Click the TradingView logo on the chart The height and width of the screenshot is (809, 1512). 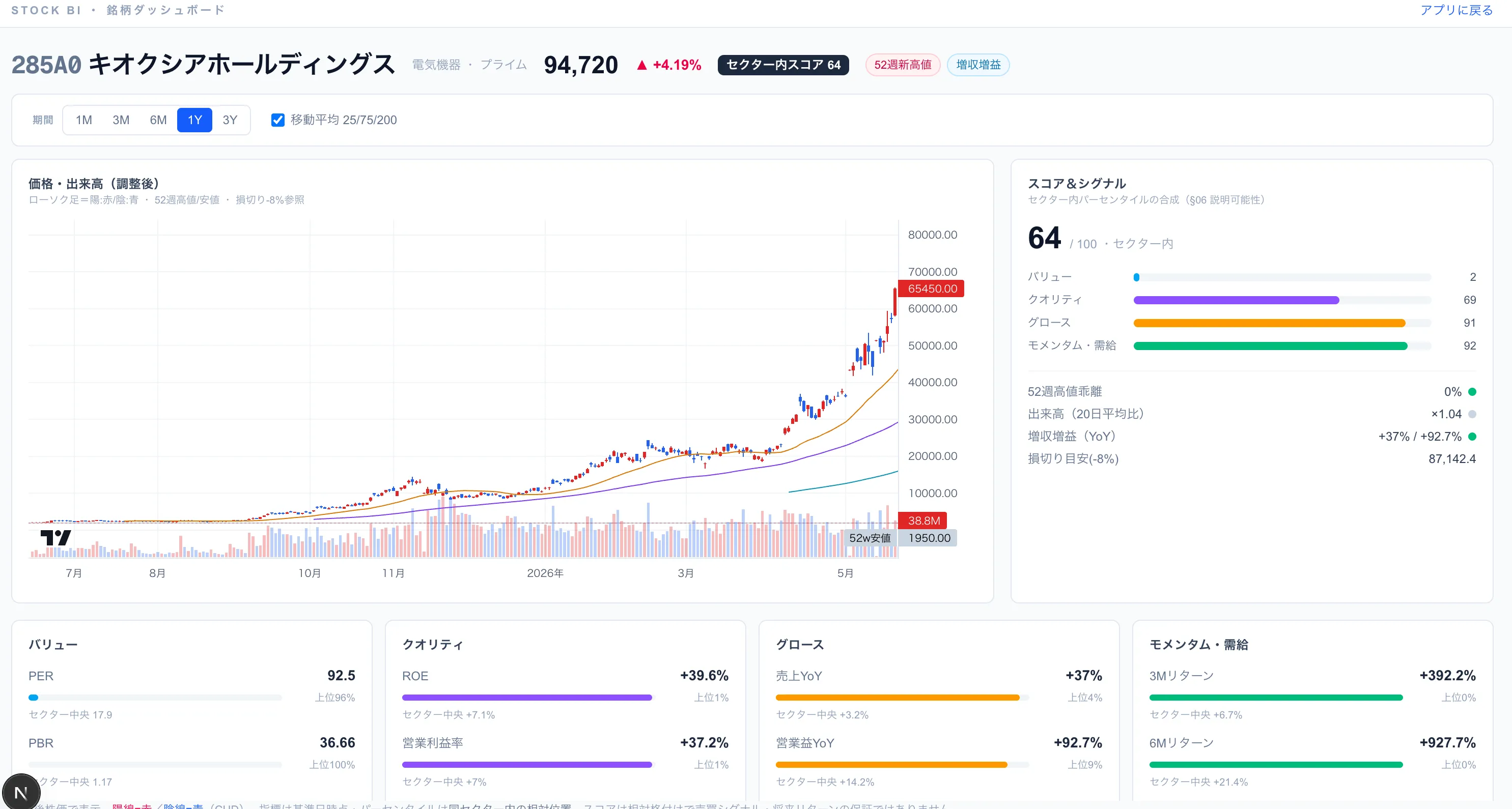55,537
